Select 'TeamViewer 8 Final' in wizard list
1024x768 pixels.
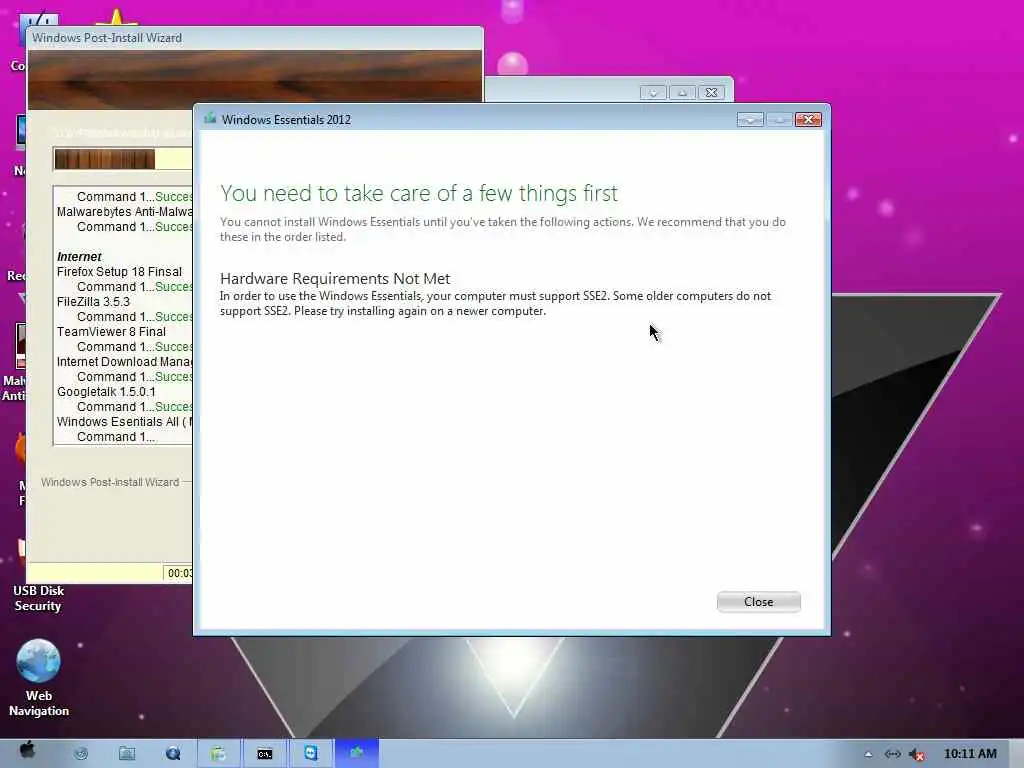click(x=111, y=332)
